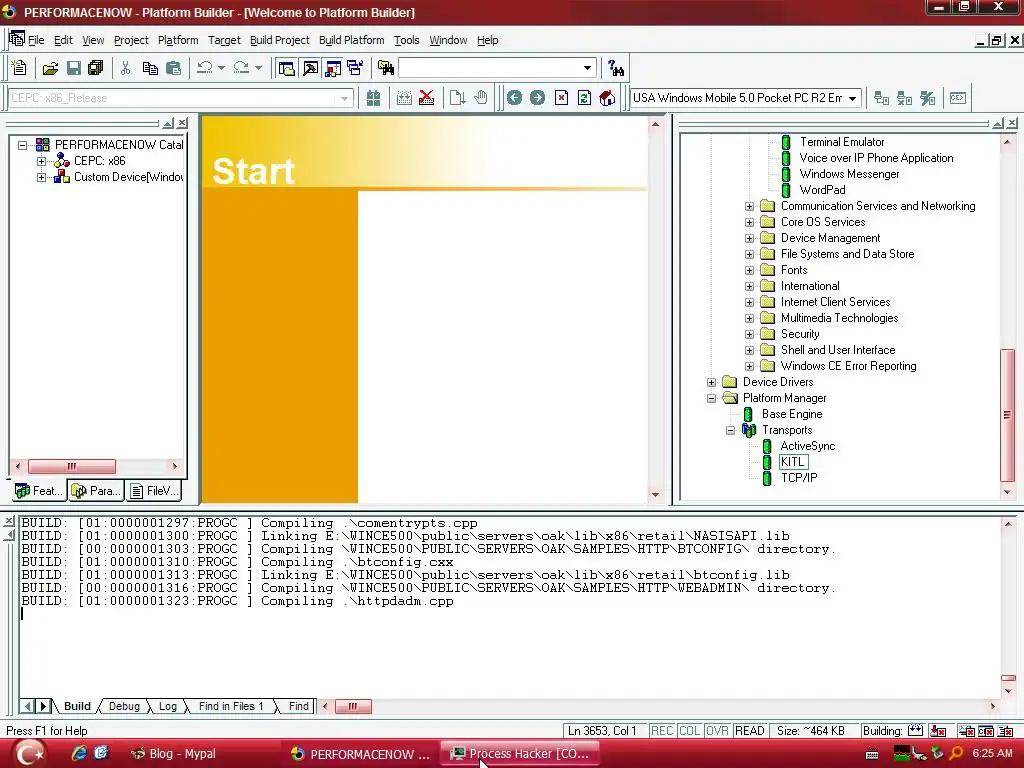Click the red X Stop Build icon
The height and width of the screenshot is (768, 1024).
(x=426, y=98)
